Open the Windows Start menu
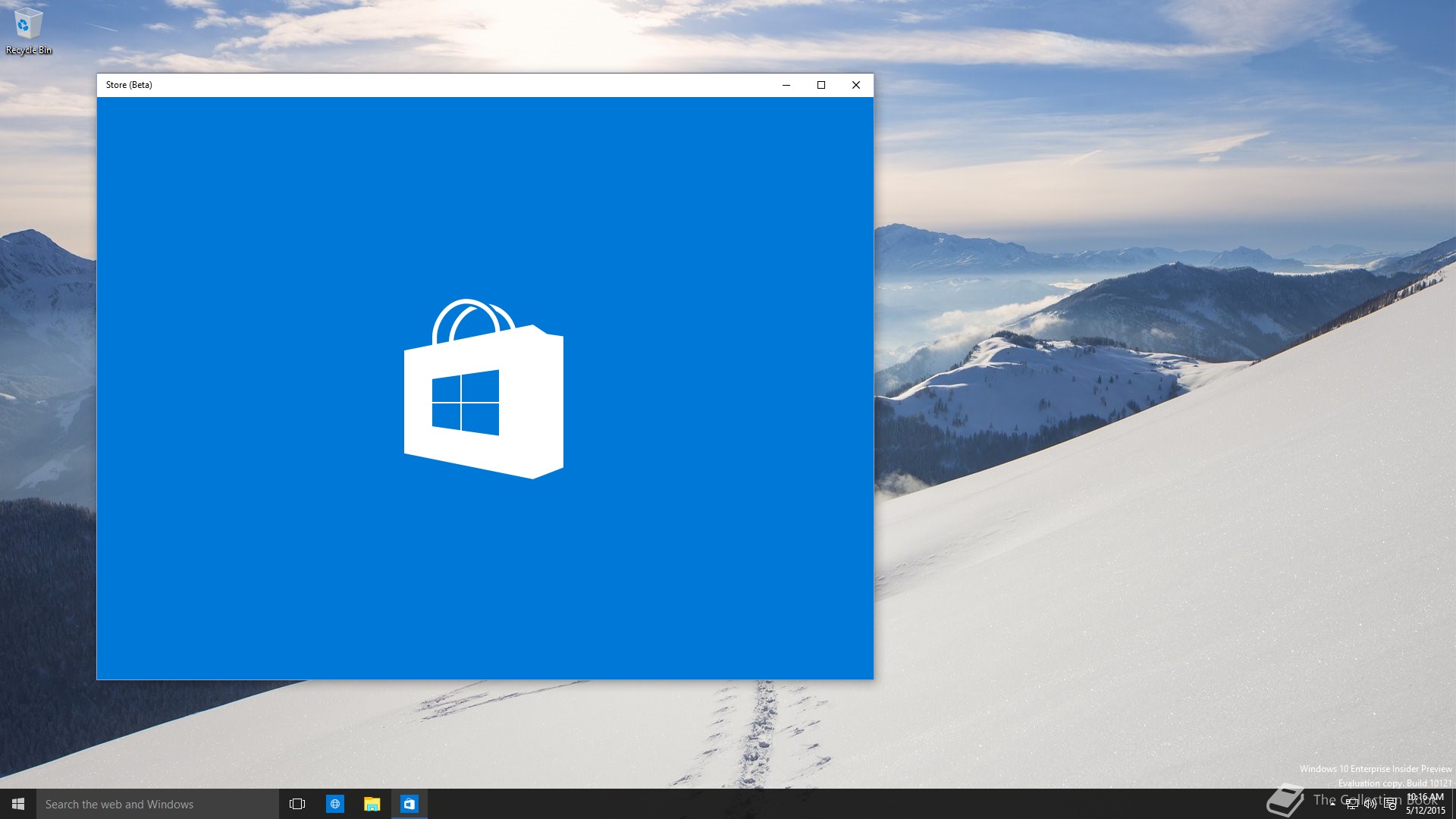Viewport: 1456px width, 819px height. point(18,804)
